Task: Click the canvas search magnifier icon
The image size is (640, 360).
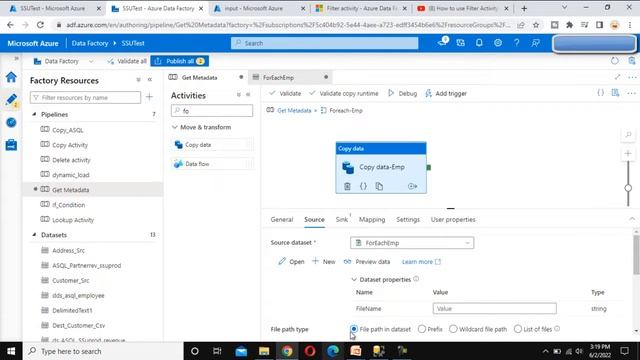Action: click(x=628, y=135)
